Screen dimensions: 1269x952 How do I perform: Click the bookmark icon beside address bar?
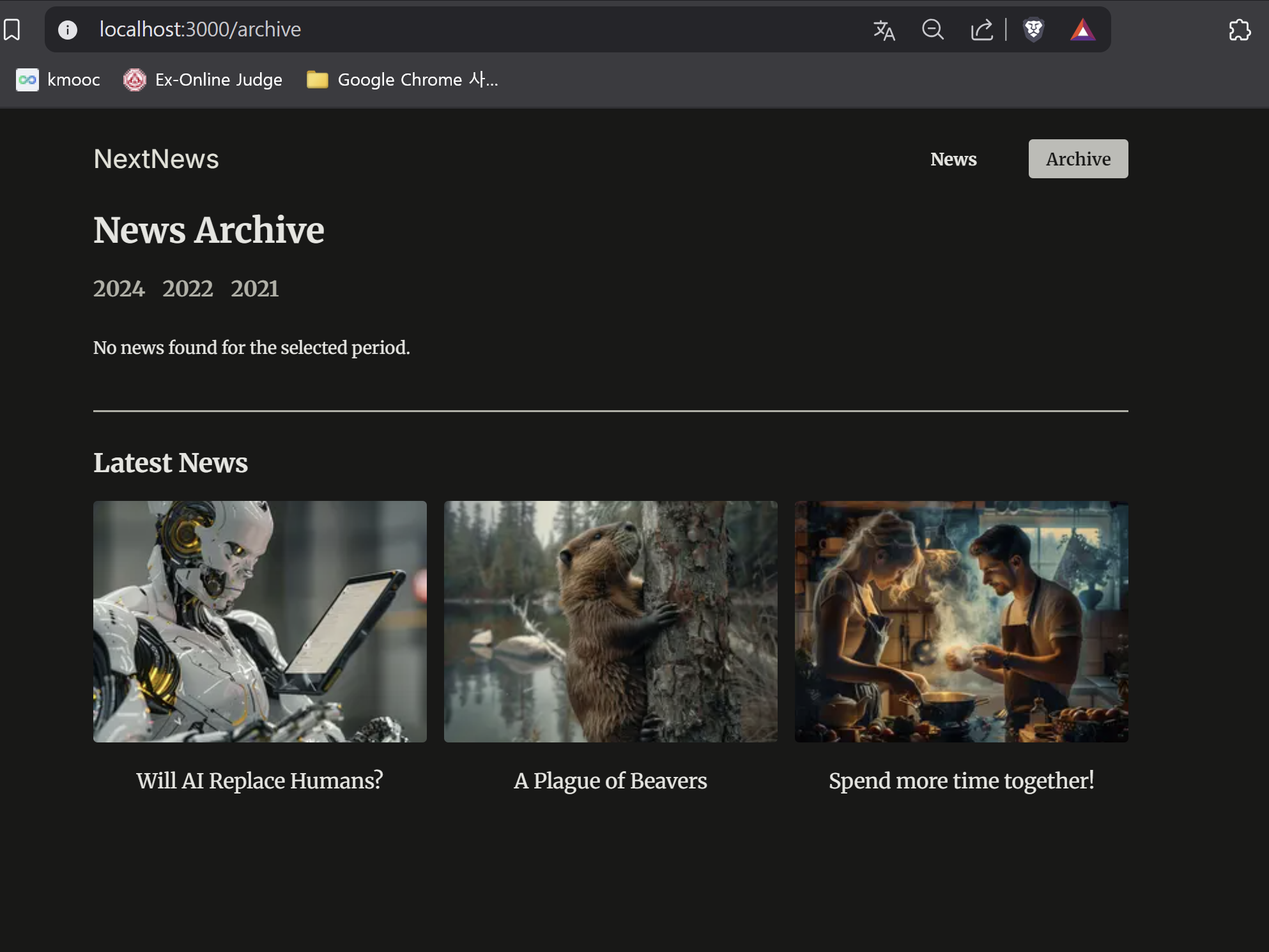click(x=12, y=29)
